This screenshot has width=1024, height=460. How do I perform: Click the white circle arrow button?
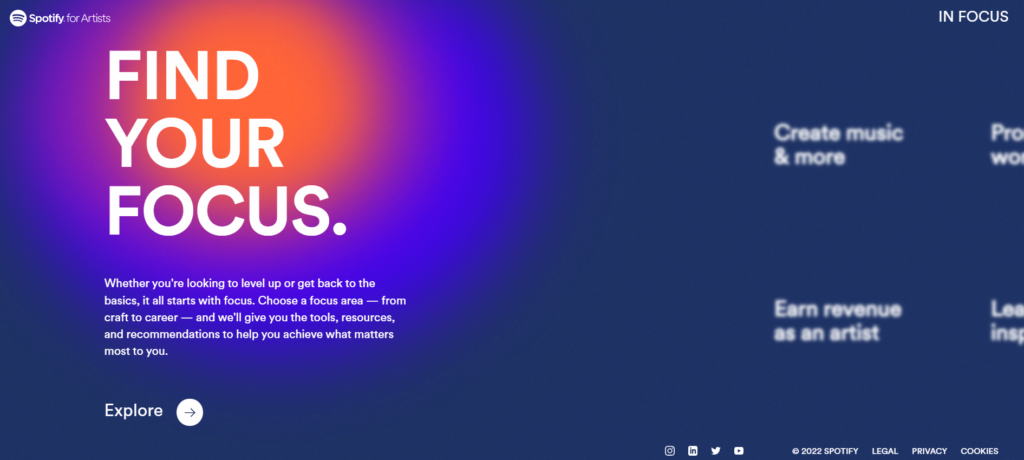tap(189, 412)
